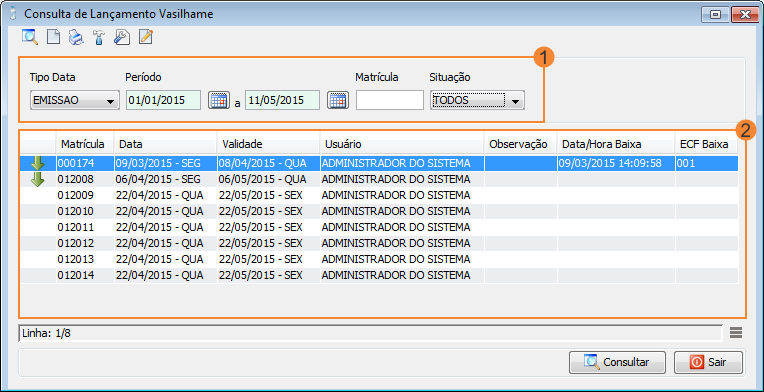The width and height of the screenshot is (764, 392).
Task: Click the window icon in title bar
Action: 12,14
